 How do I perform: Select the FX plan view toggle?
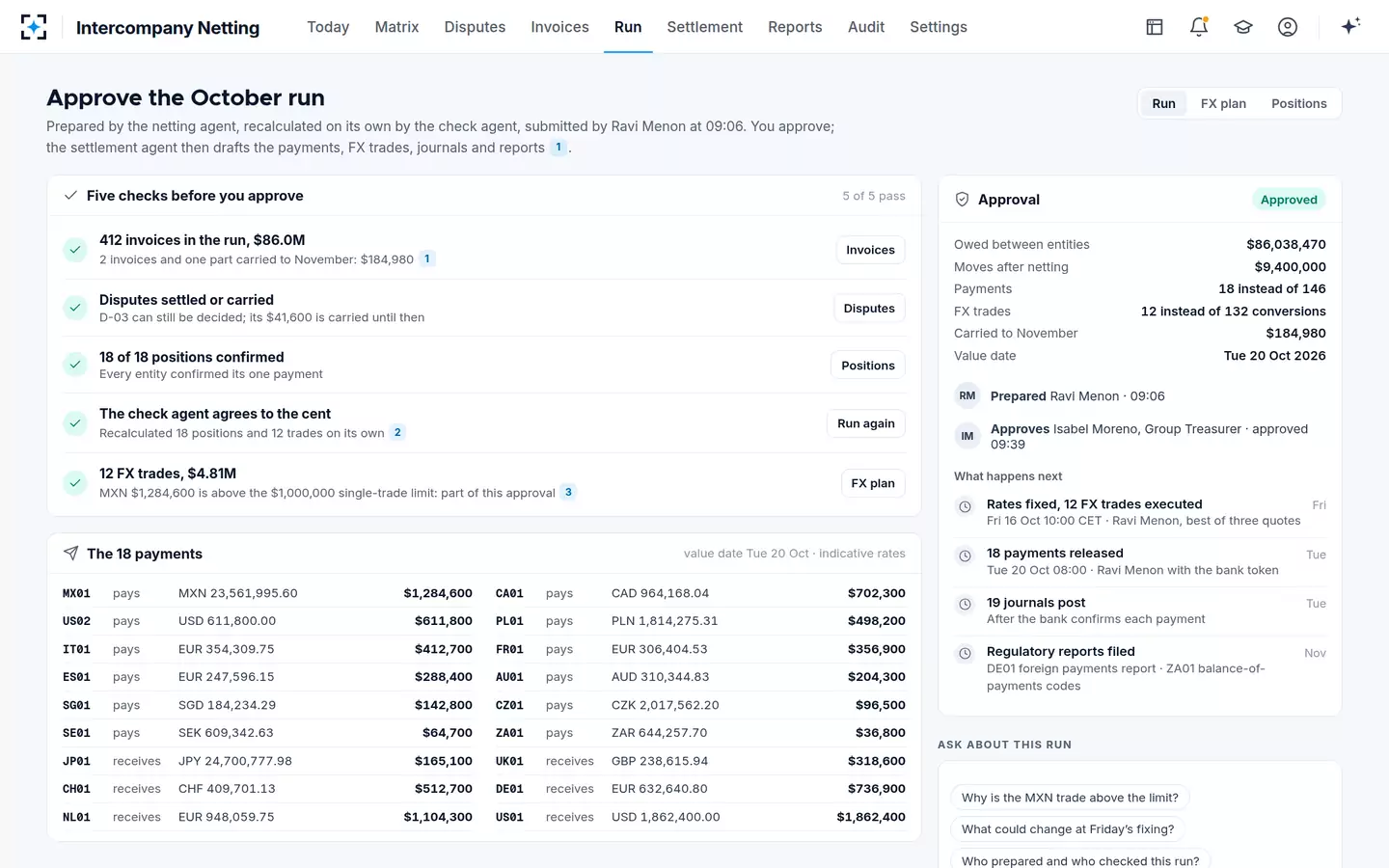click(x=1223, y=104)
